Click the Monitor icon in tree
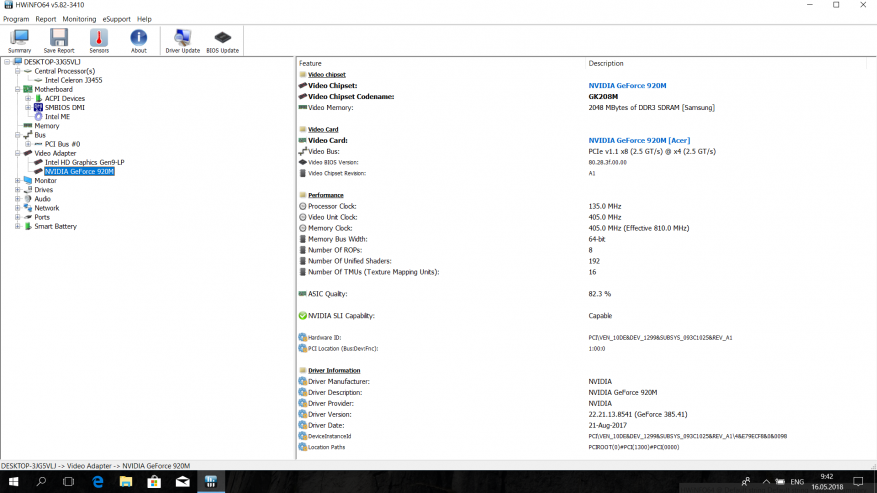The width and height of the screenshot is (877, 493). [x=28, y=181]
